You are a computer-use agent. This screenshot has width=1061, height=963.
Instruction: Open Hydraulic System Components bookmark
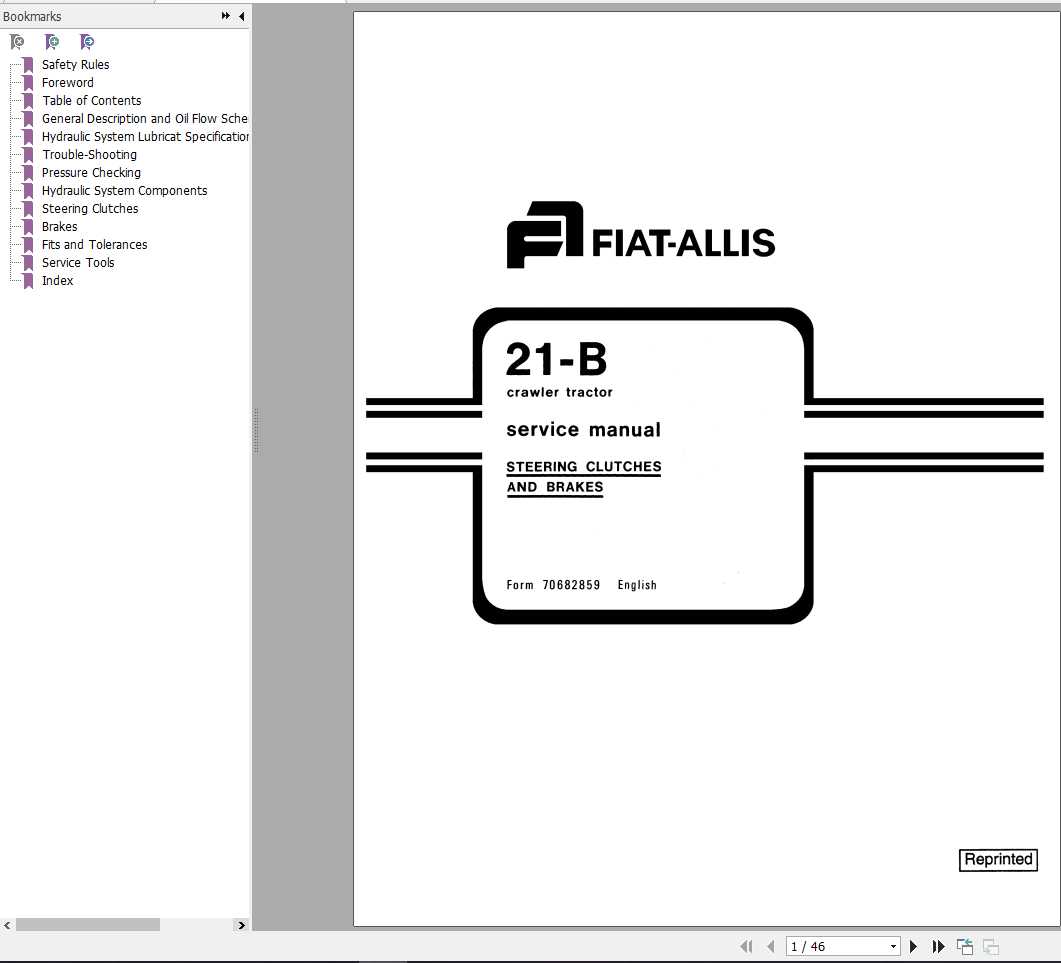[125, 191]
